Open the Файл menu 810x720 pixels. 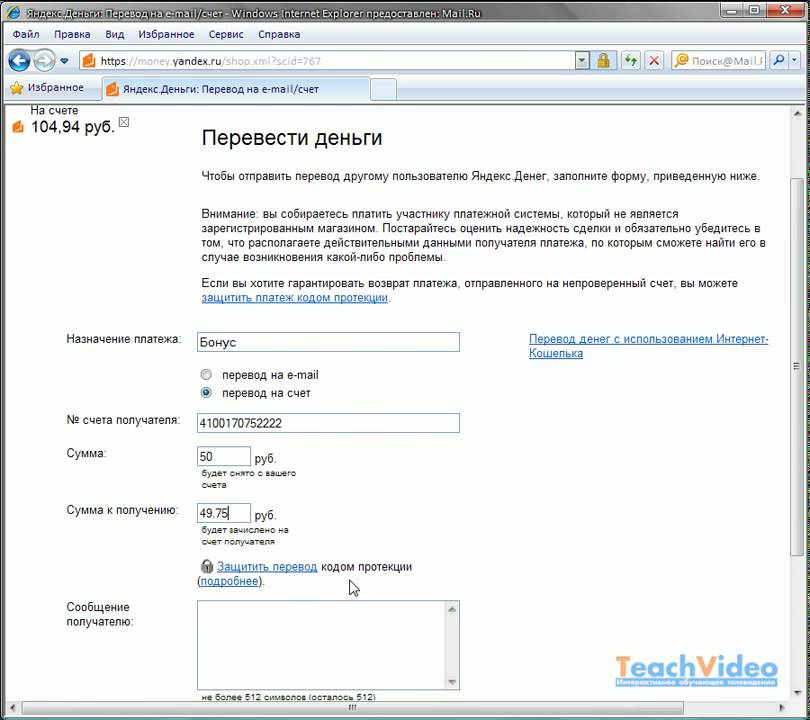click(26, 34)
